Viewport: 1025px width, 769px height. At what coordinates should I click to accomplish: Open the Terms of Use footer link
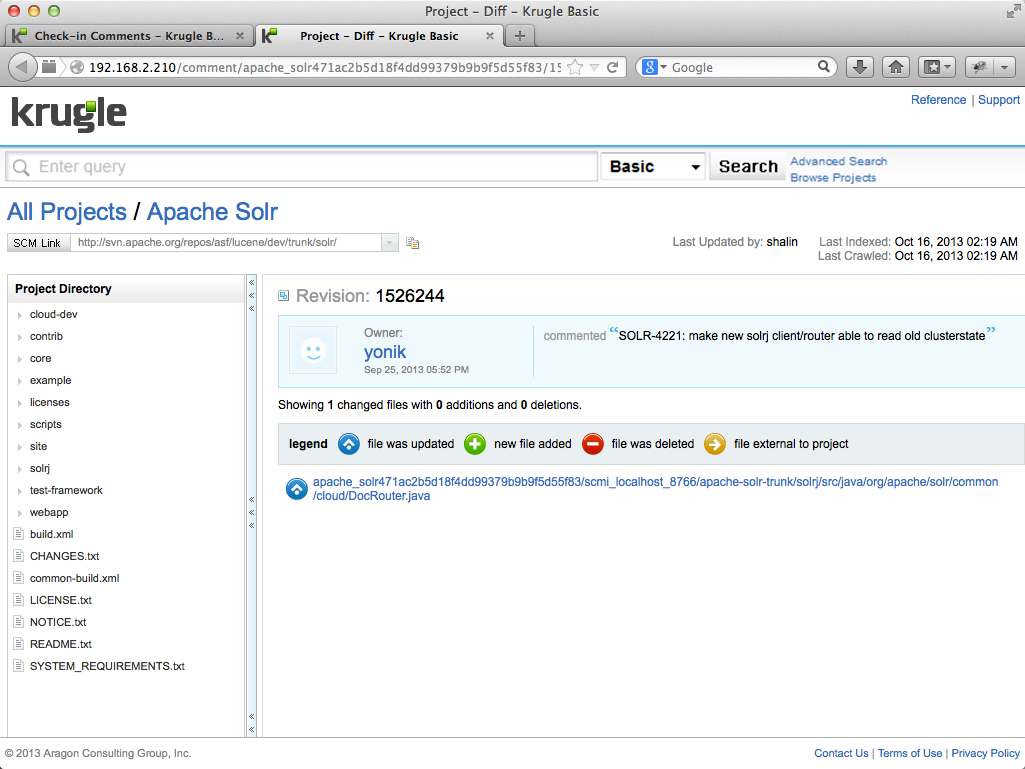pyautogui.click(x=910, y=753)
